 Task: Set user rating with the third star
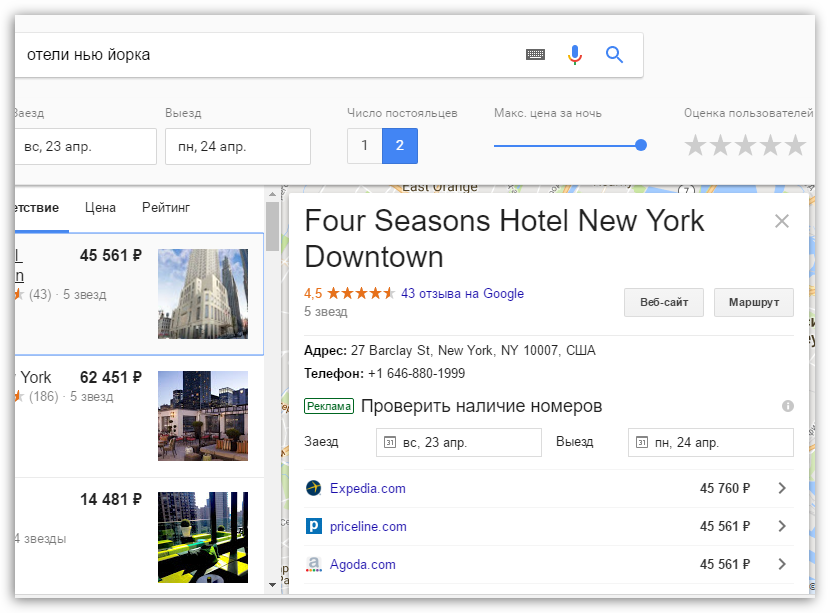tap(745, 145)
